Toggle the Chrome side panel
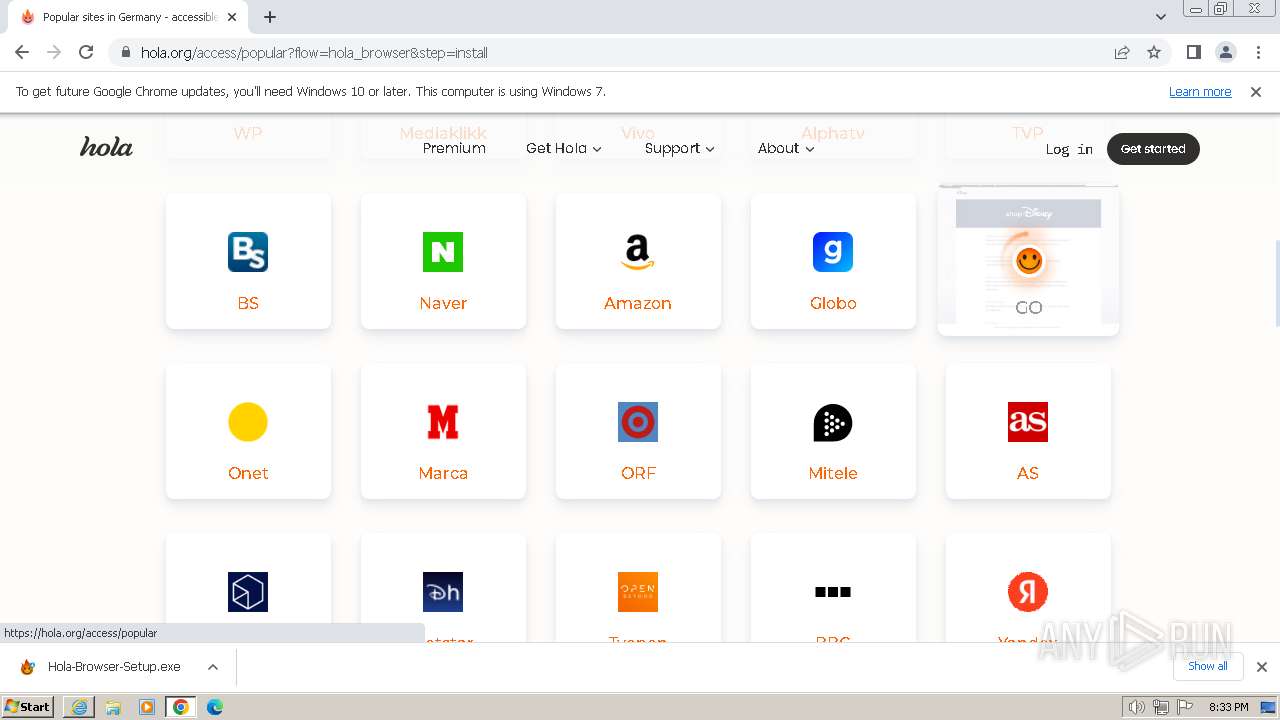 [1194, 52]
